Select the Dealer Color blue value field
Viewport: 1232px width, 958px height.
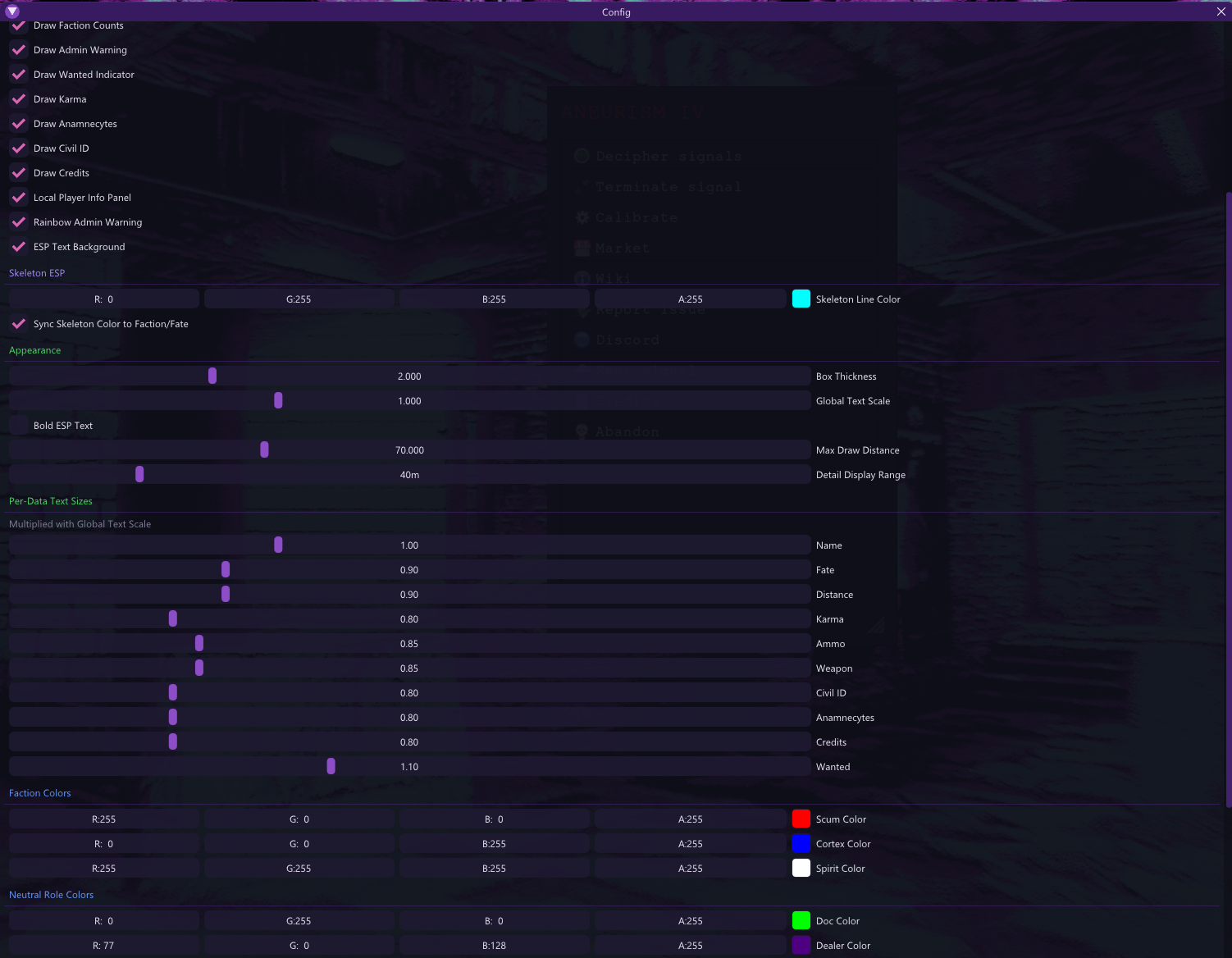[495, 946]
